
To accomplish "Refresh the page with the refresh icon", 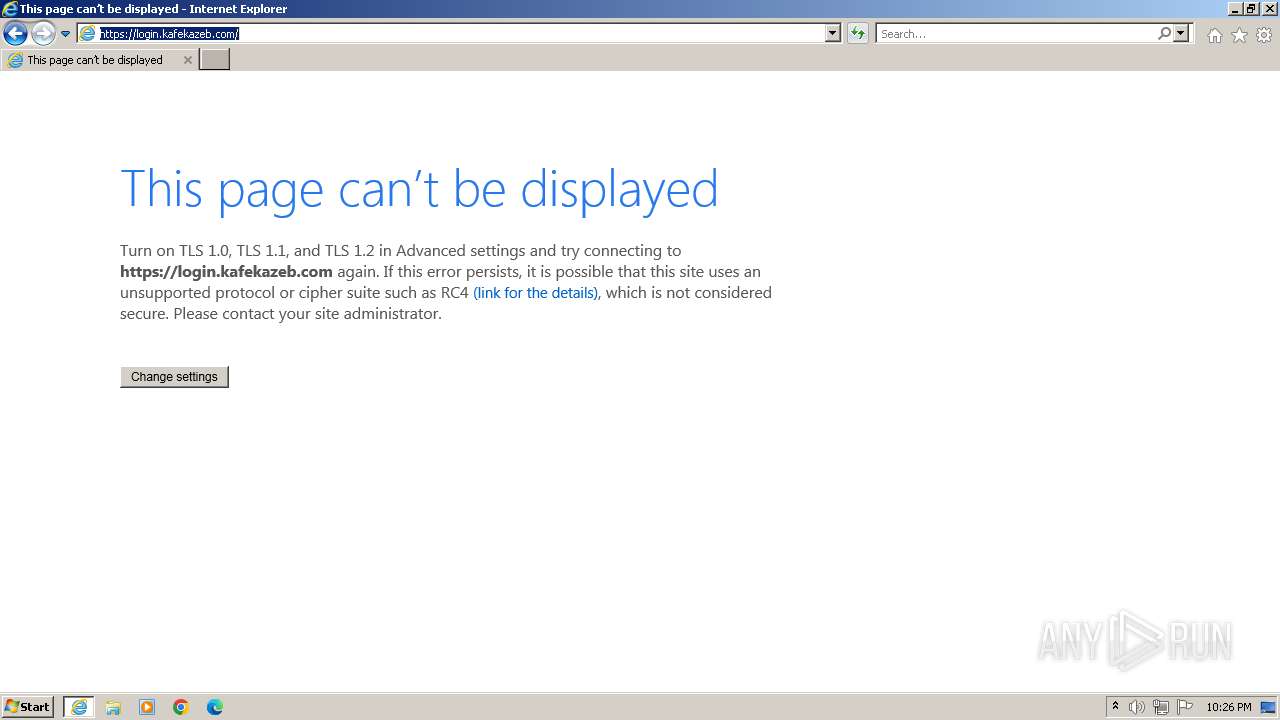I will [x=858, y=34].
